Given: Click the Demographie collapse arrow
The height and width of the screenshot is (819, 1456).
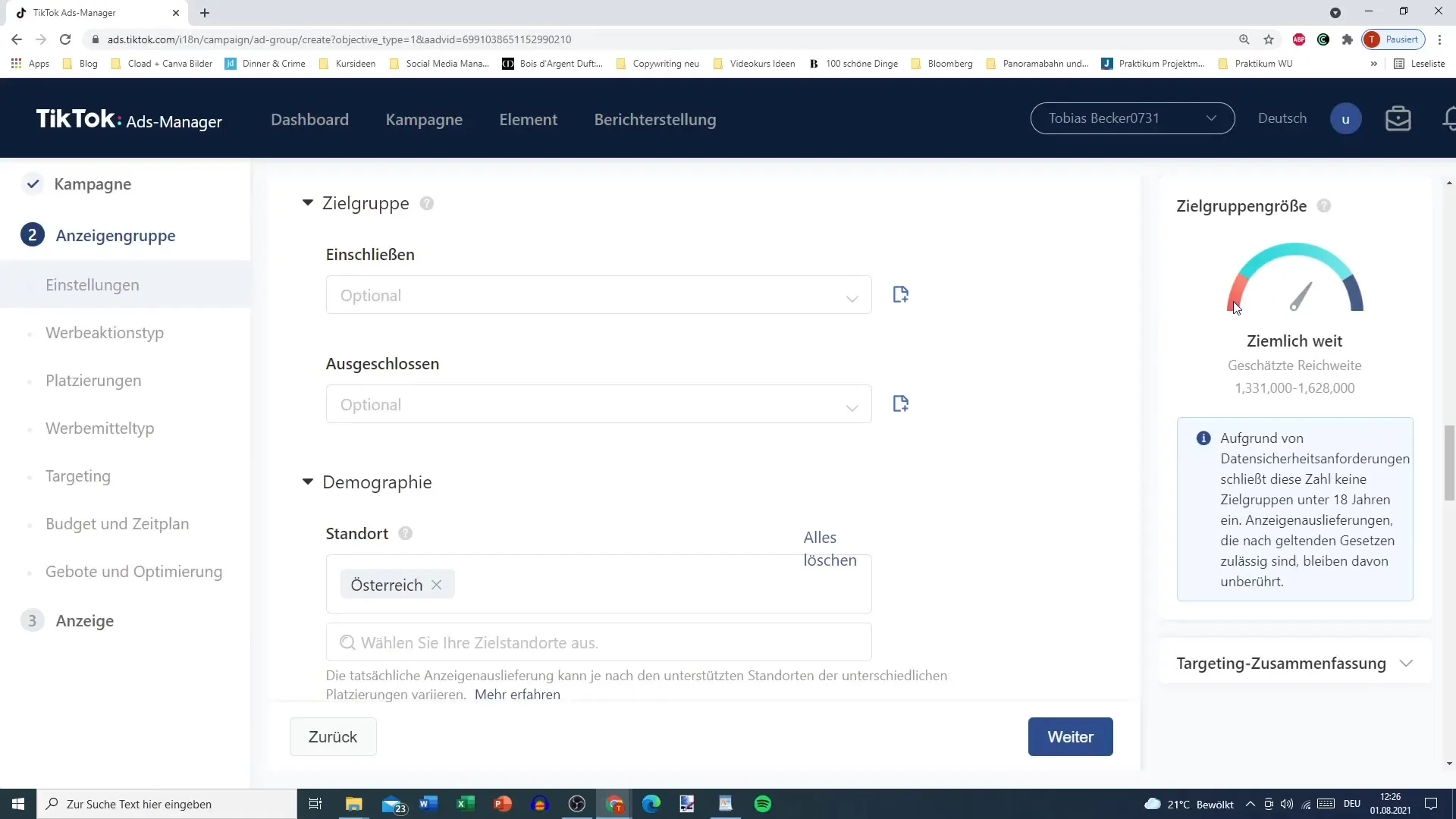Looking at the screenshot, I should click(308, 481).
